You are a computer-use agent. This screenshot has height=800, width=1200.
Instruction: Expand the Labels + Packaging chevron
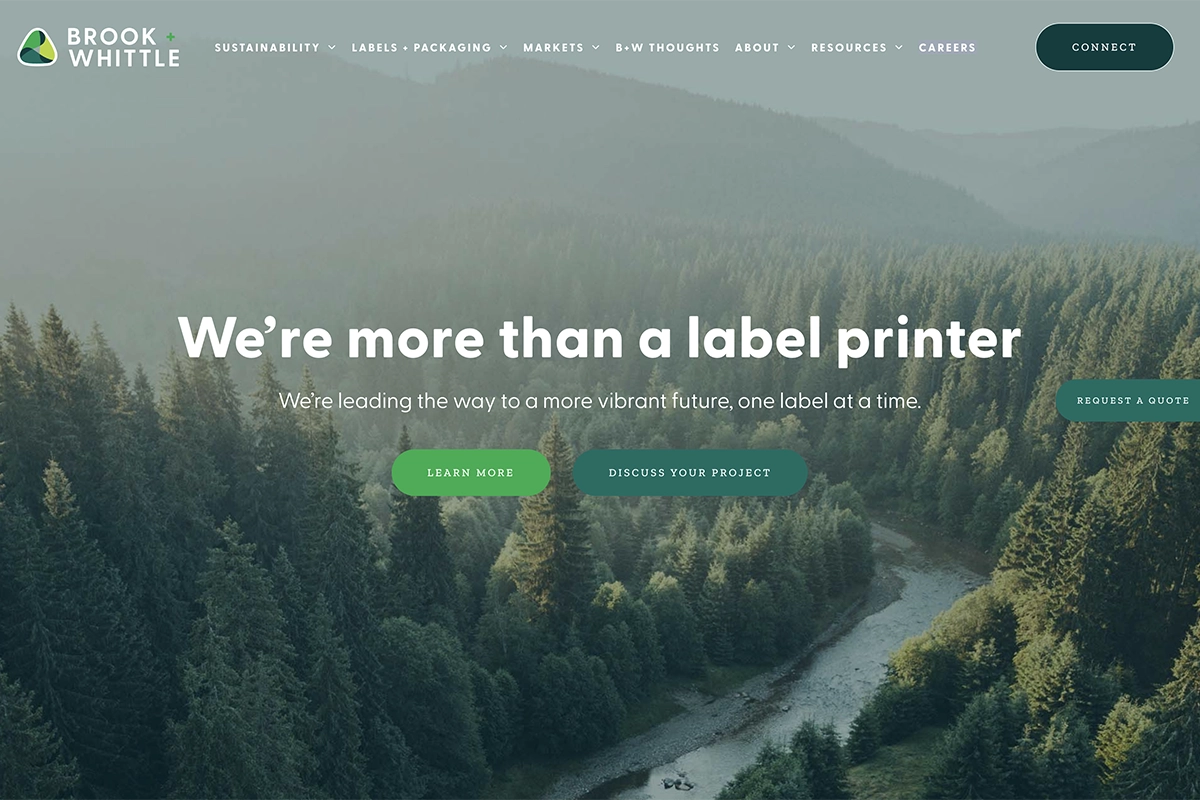point(503,47)
